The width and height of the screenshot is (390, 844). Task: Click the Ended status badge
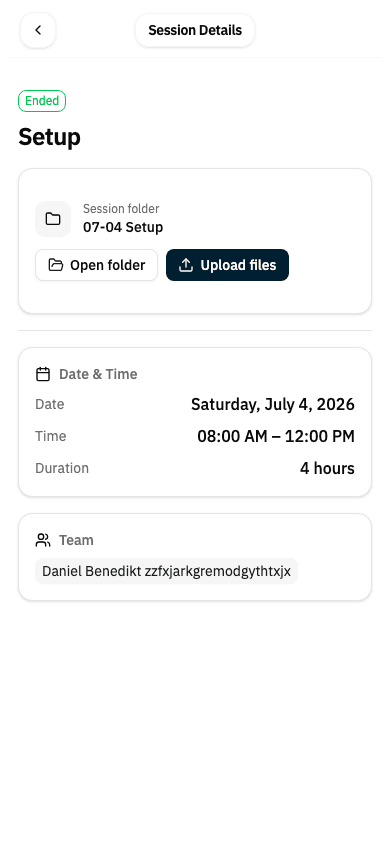(x=42, y=101)
